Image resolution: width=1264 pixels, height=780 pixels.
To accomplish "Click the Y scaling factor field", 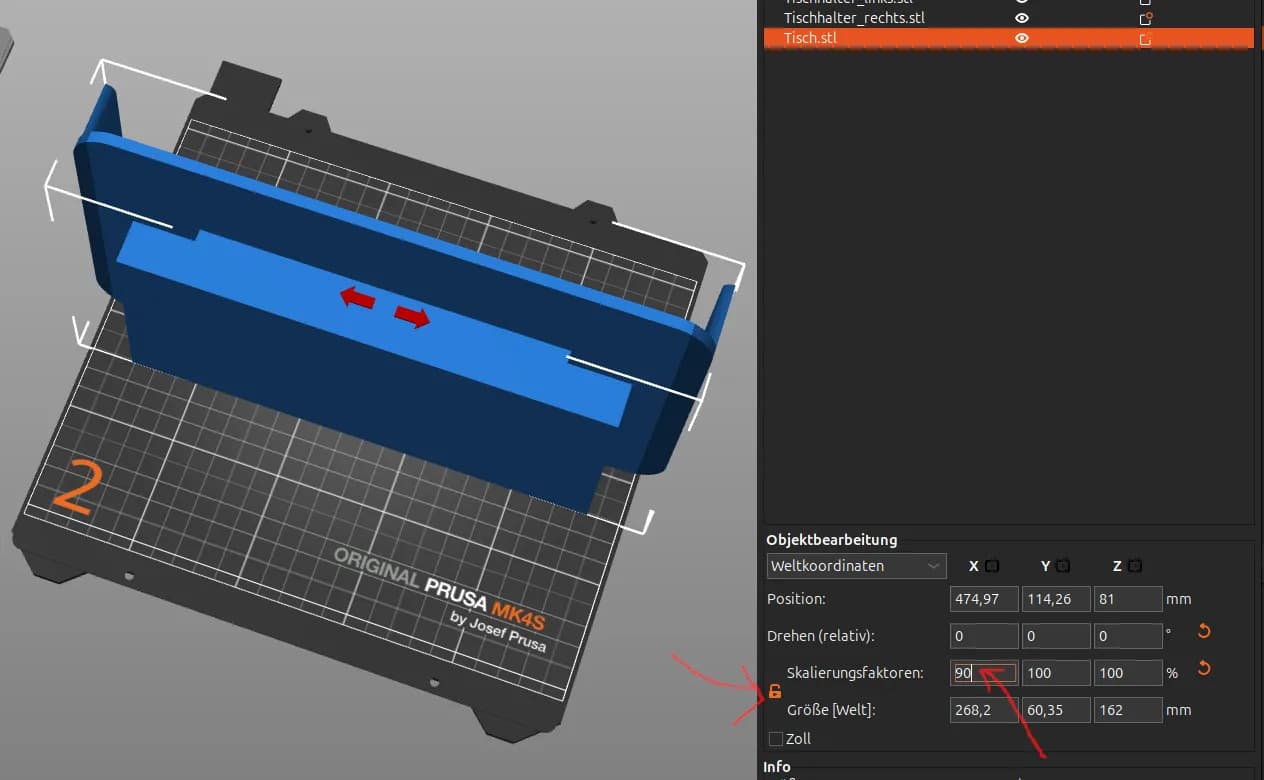I will pyautogui.click(x=1056, y=673).
